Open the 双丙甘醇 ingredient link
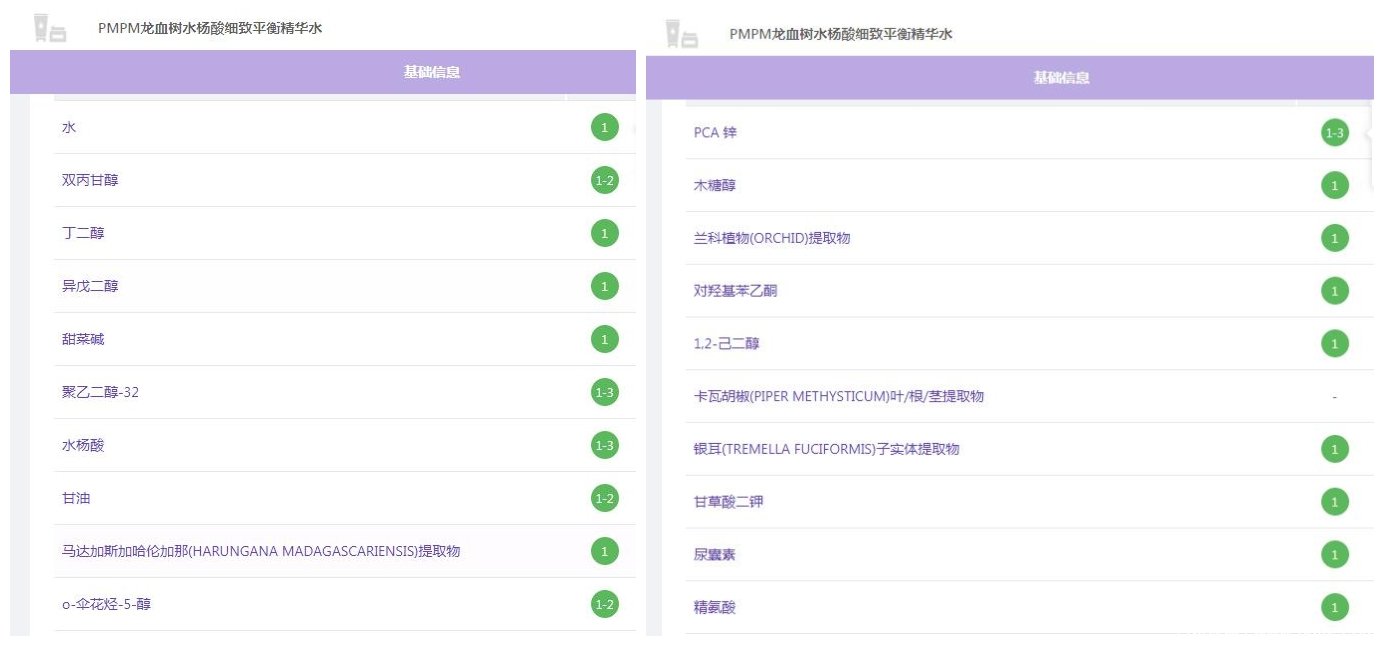 click(90, 181)
